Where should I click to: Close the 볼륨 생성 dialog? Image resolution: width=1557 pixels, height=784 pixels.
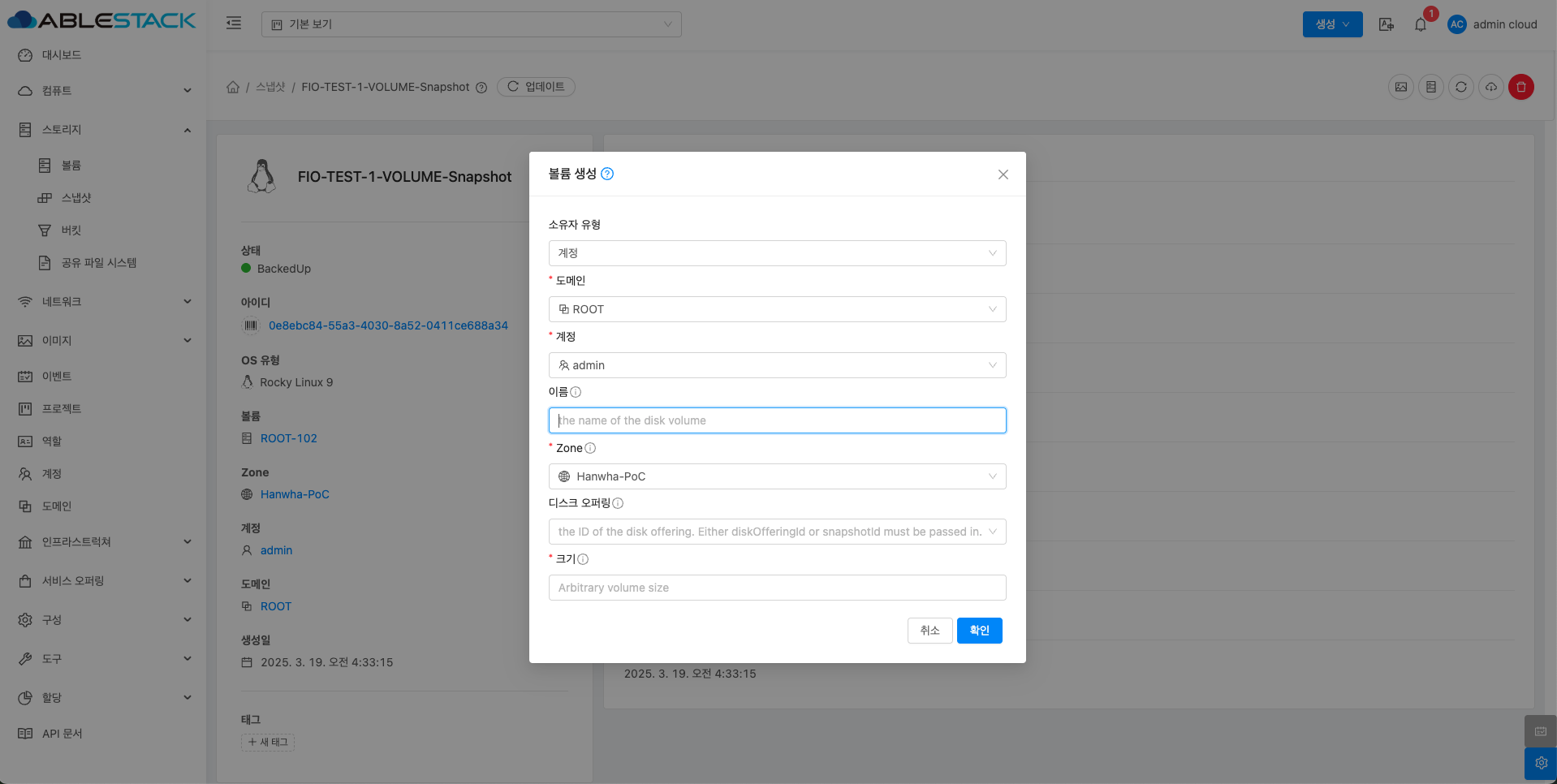1003,174
